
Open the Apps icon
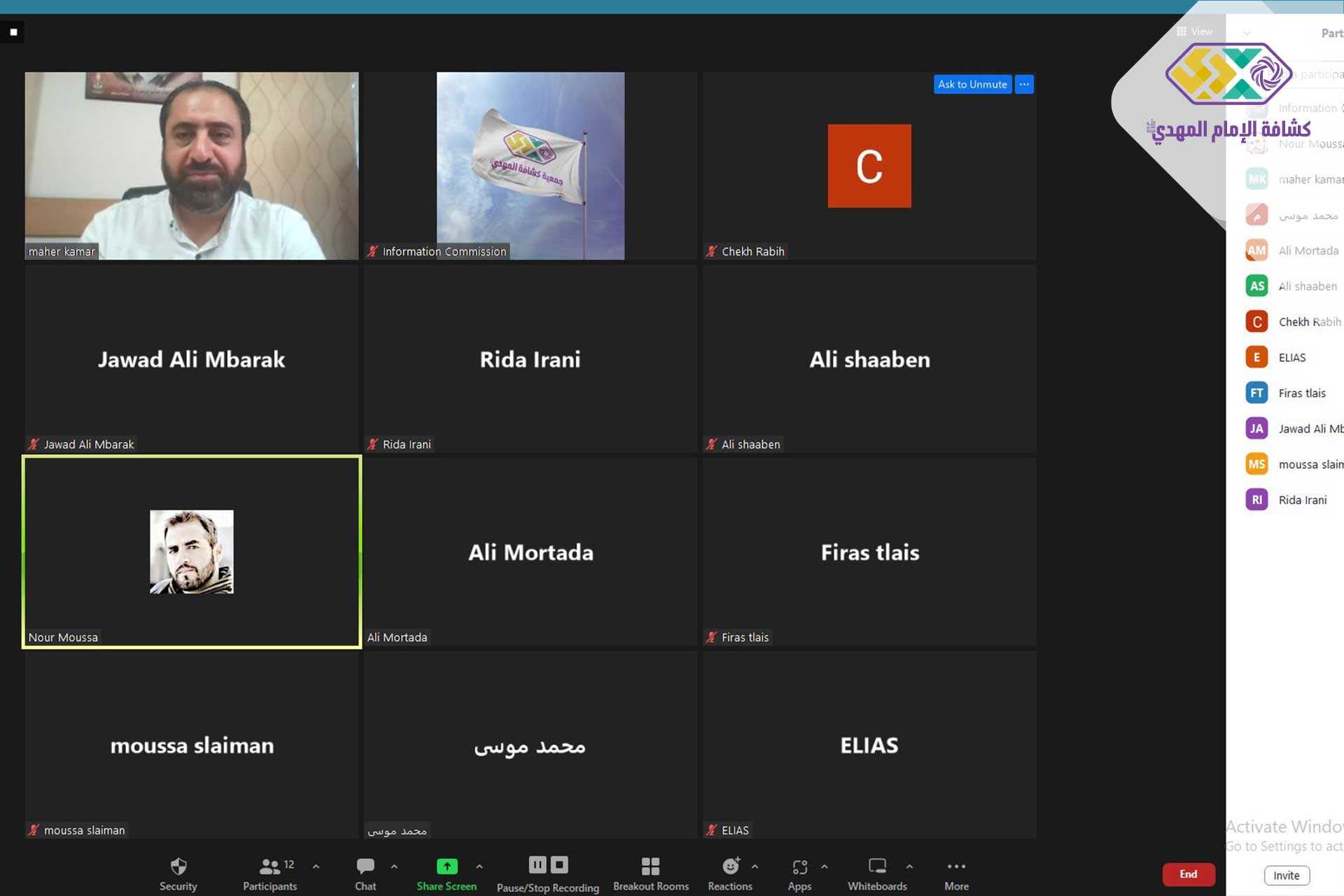tap(799, 867)
